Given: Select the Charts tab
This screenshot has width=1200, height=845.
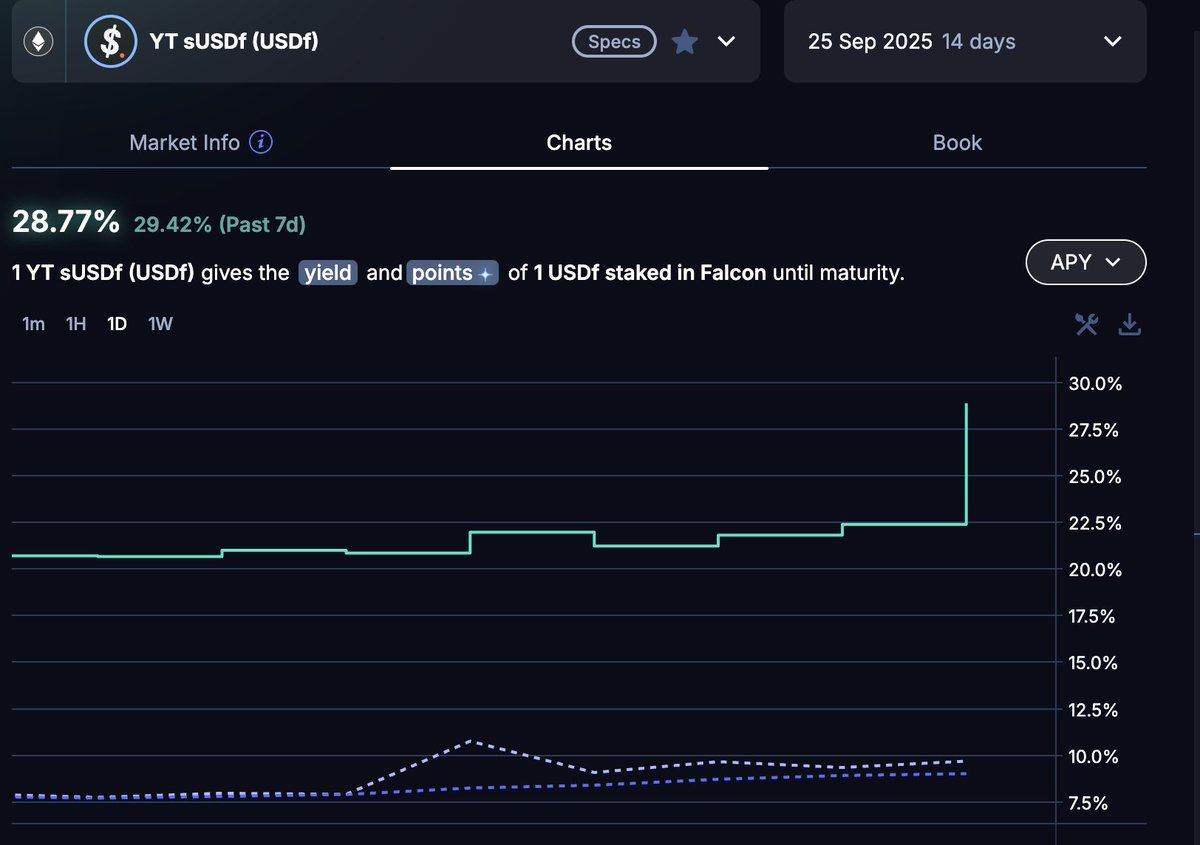Looking at the screenshot, I should point(579,142).
